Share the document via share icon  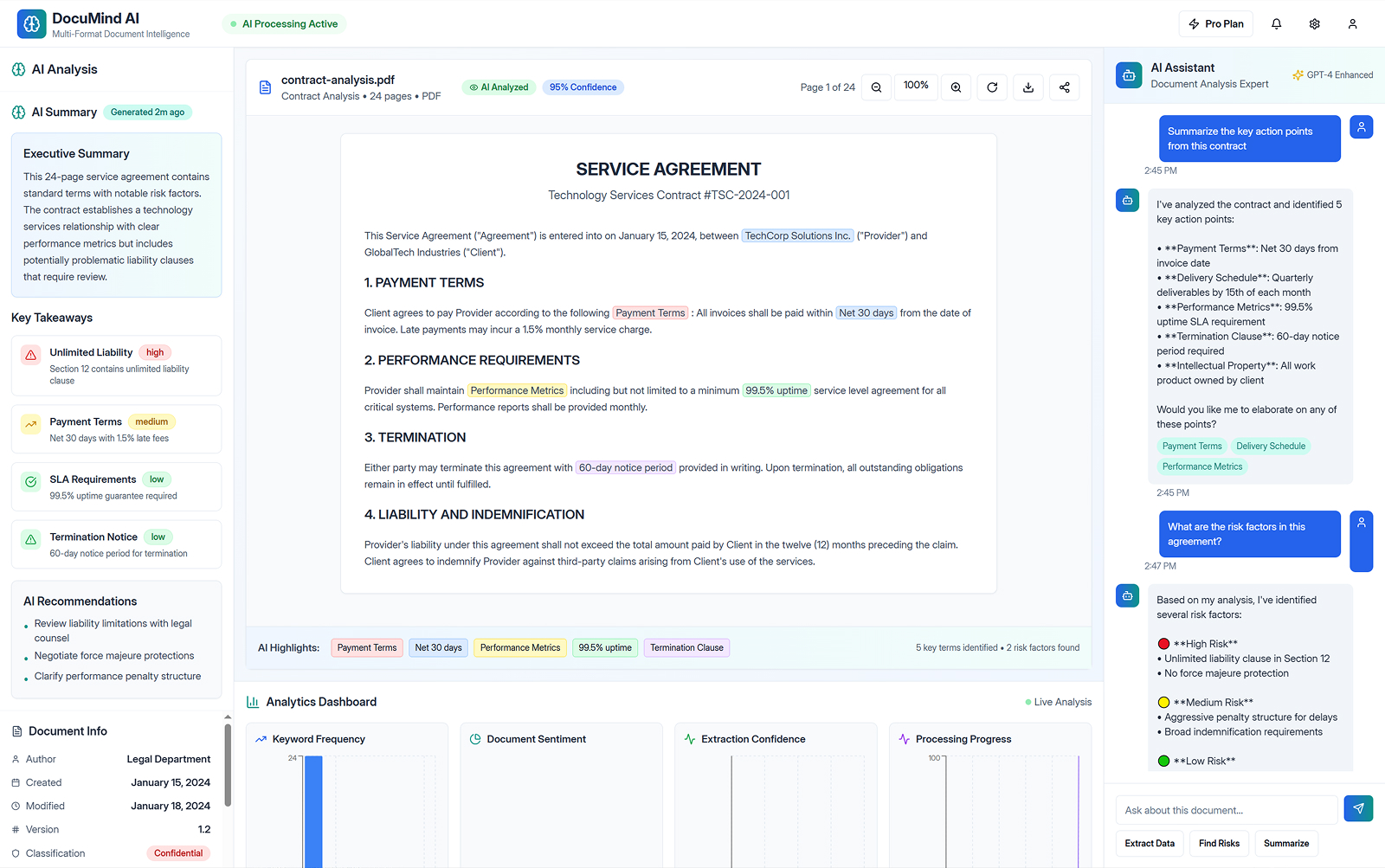point(1065,87)
